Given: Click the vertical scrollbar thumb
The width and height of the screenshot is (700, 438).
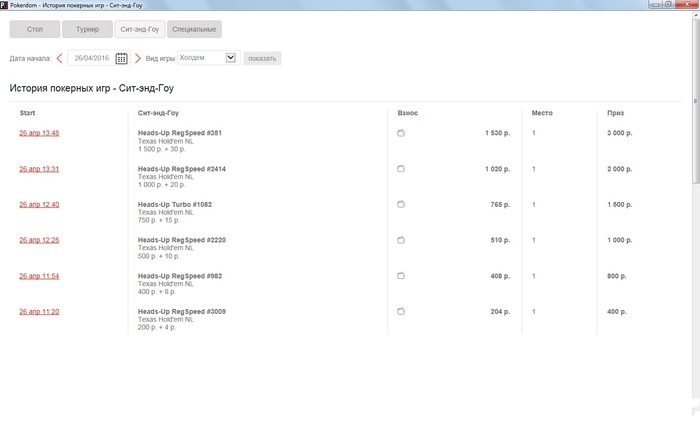Looking at the screenshot, I should coord(696,100).
